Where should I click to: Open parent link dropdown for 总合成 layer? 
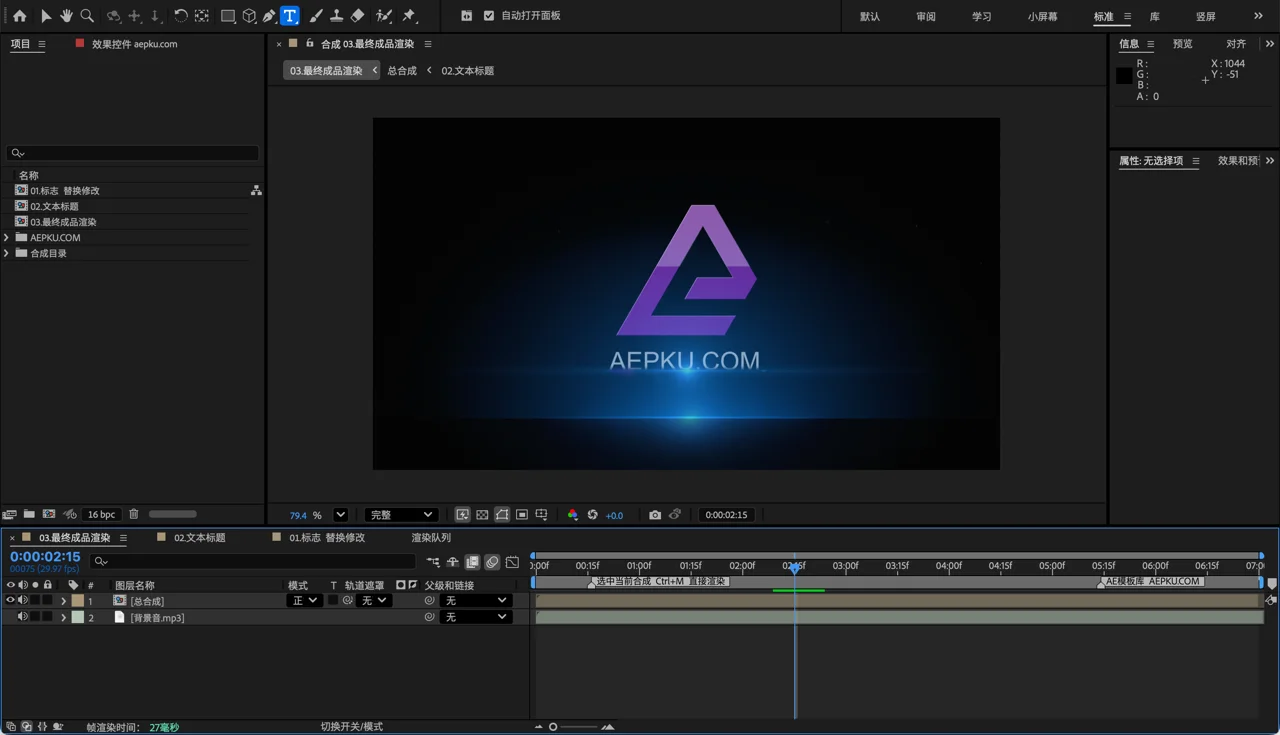pyautogui.click(x=475, y=601)
